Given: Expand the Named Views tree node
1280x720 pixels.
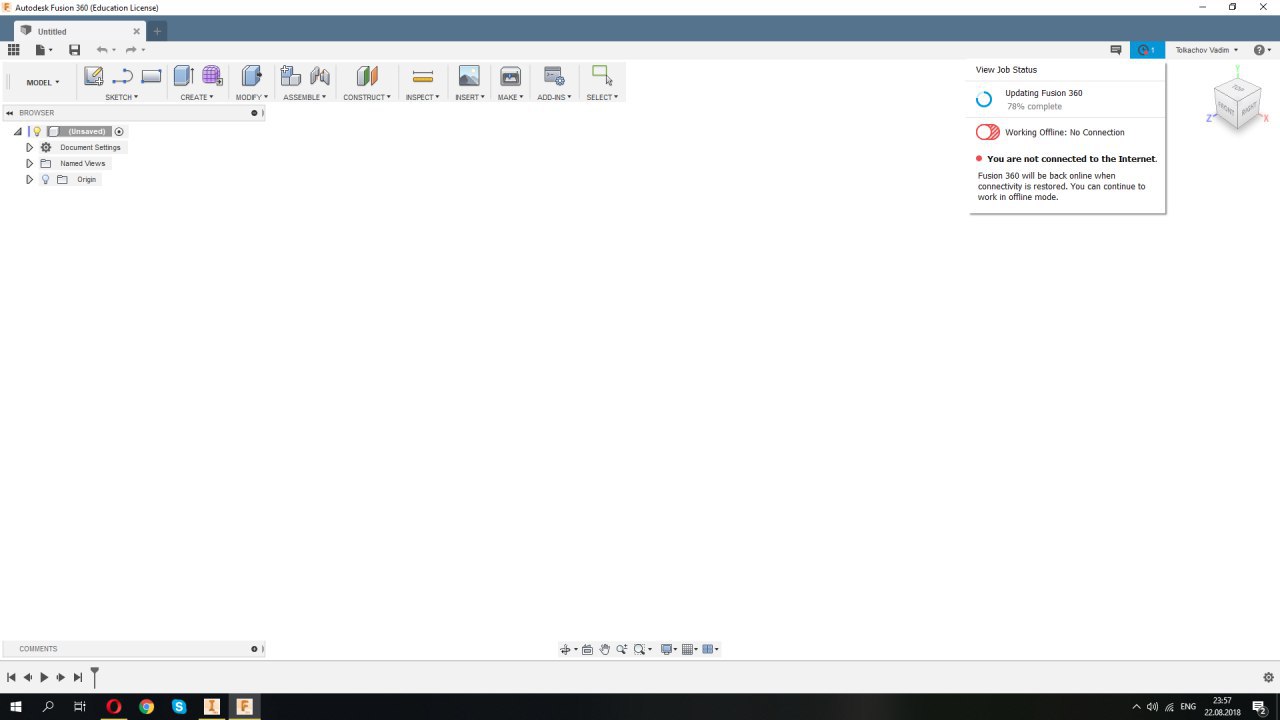Looking at the screenshot, I should tap(30, 163).
